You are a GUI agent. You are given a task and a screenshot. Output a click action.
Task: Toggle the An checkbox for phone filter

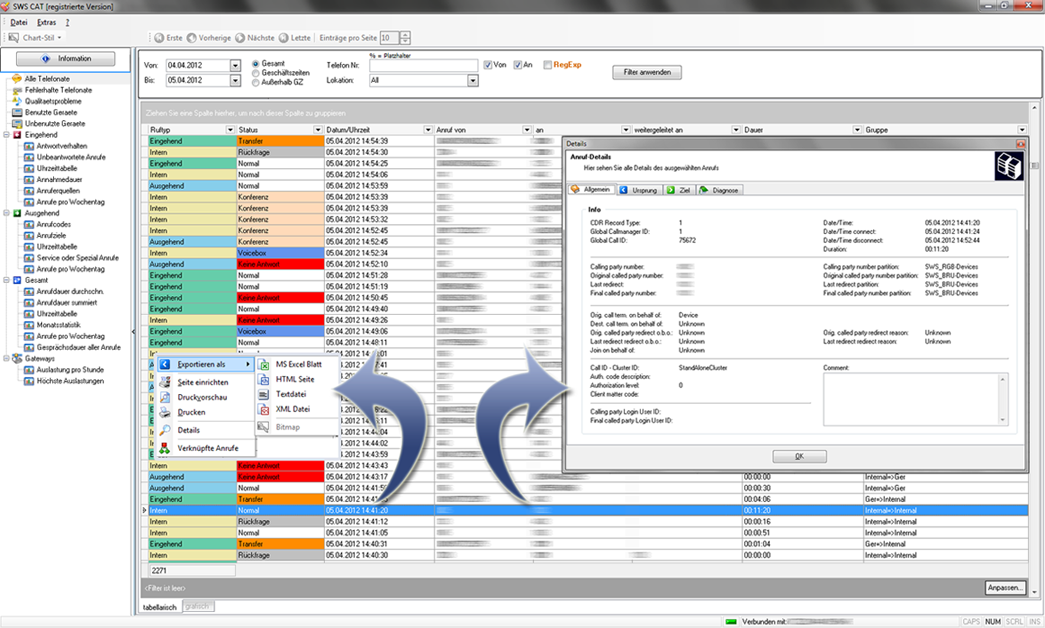pyautogui.click(x=517, y=65)
